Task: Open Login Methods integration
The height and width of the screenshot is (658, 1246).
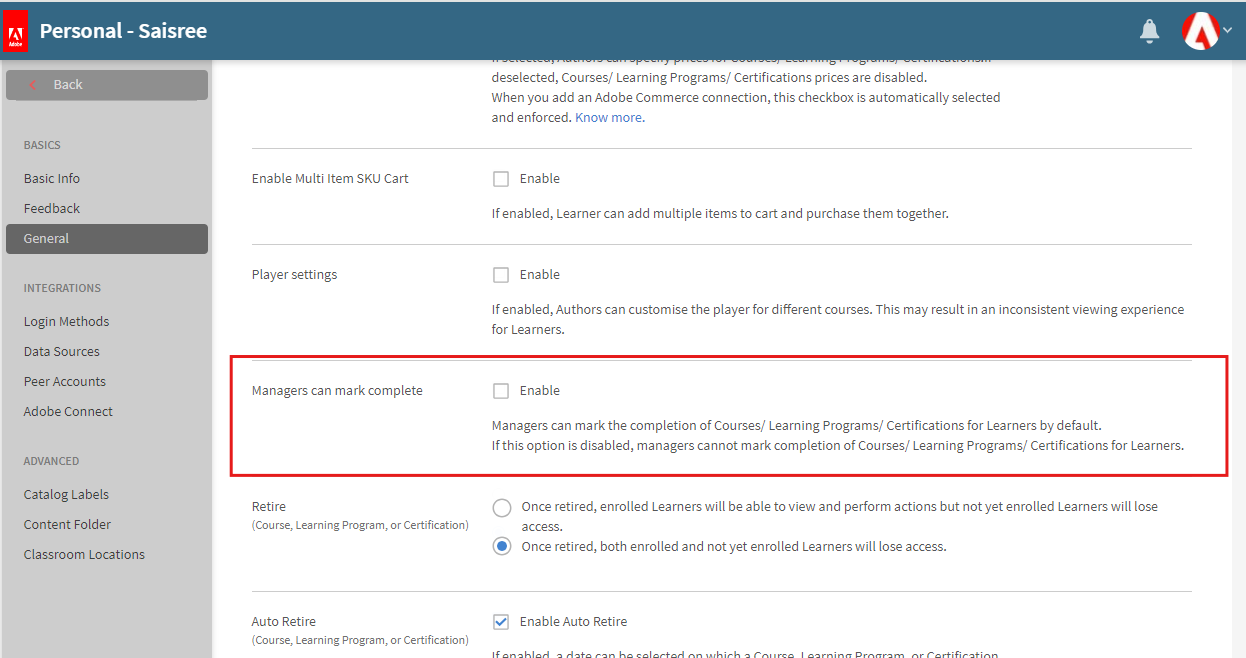Action: click(66, 321)
